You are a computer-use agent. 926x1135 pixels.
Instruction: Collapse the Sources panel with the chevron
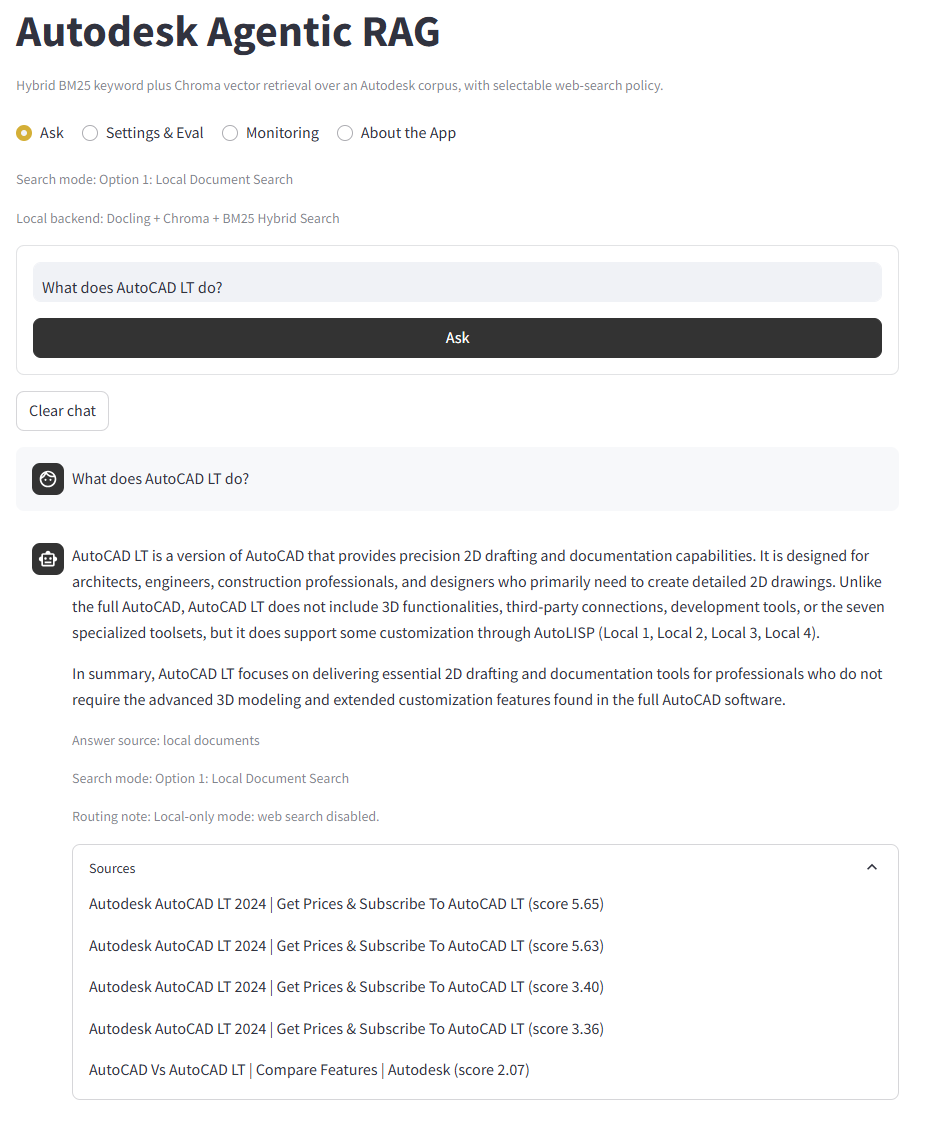coord(872,867)
